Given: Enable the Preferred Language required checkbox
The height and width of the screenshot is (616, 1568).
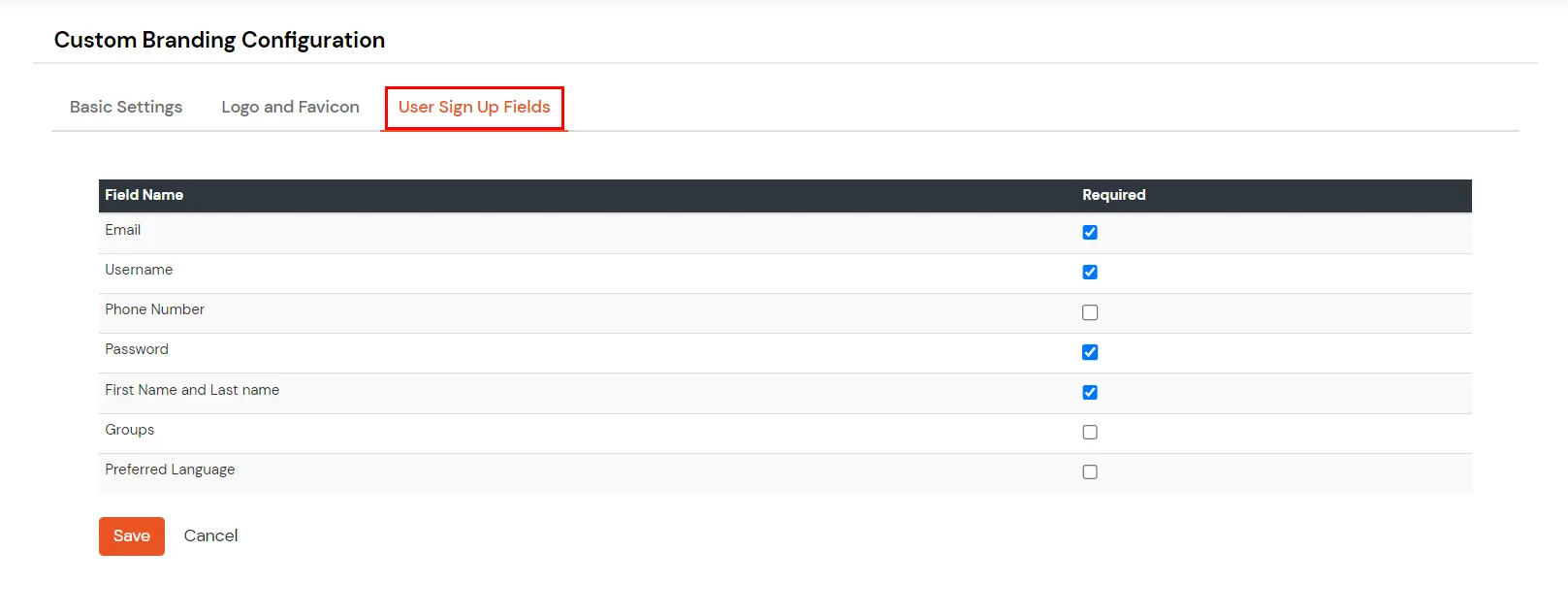Looking at the screenshot, I should pyautogui.click(x=1089, y=471).
